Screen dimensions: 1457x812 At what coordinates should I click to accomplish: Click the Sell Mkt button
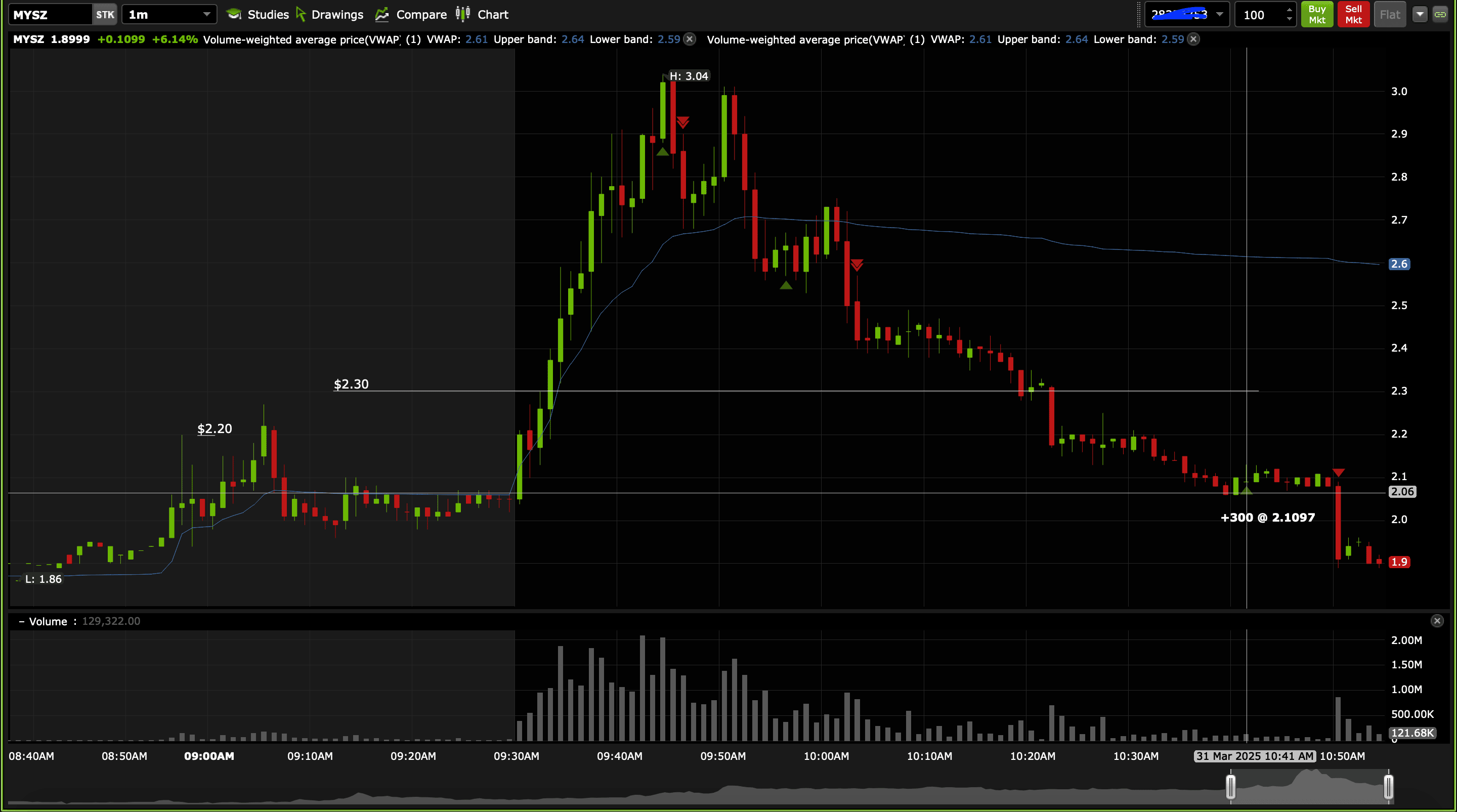[x=1353, y=14]
